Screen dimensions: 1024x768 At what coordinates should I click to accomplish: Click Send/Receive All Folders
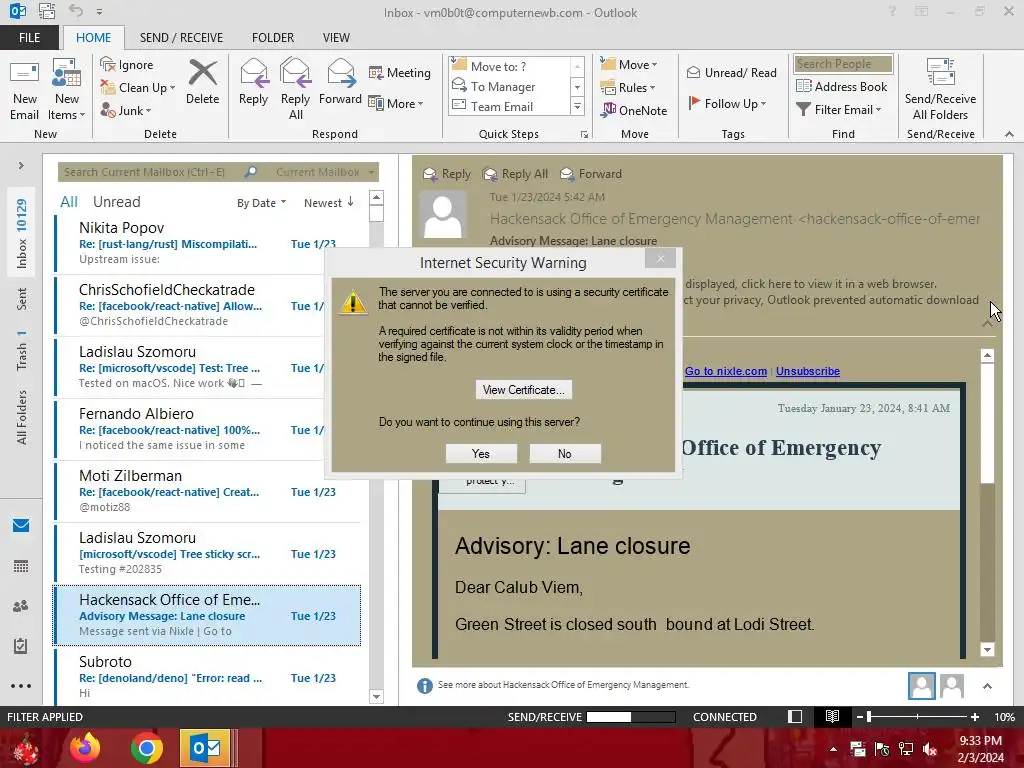tap(940, 89)
